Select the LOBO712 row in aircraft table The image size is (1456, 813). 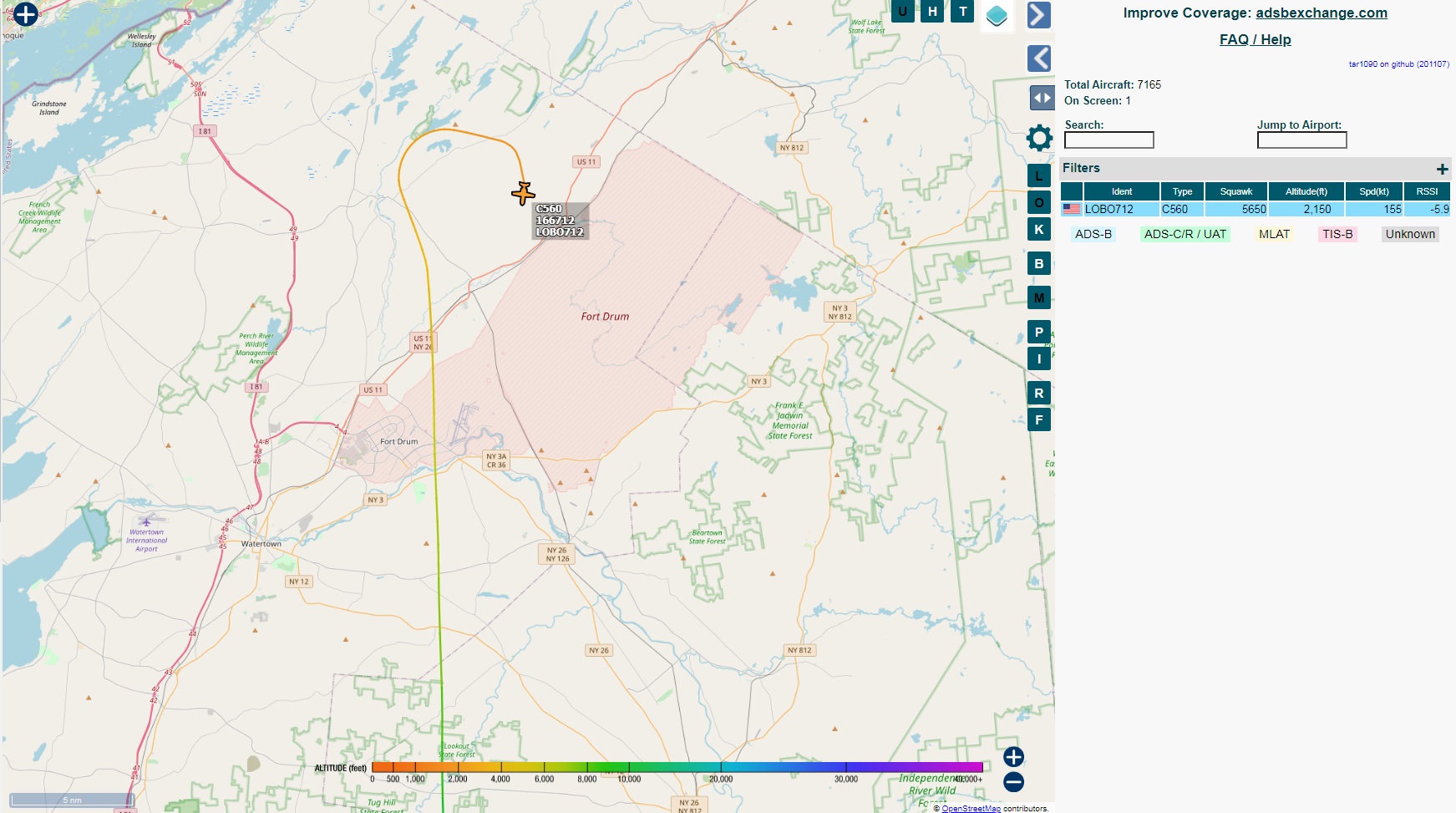pyautogui.click(x=1256, y=209)
